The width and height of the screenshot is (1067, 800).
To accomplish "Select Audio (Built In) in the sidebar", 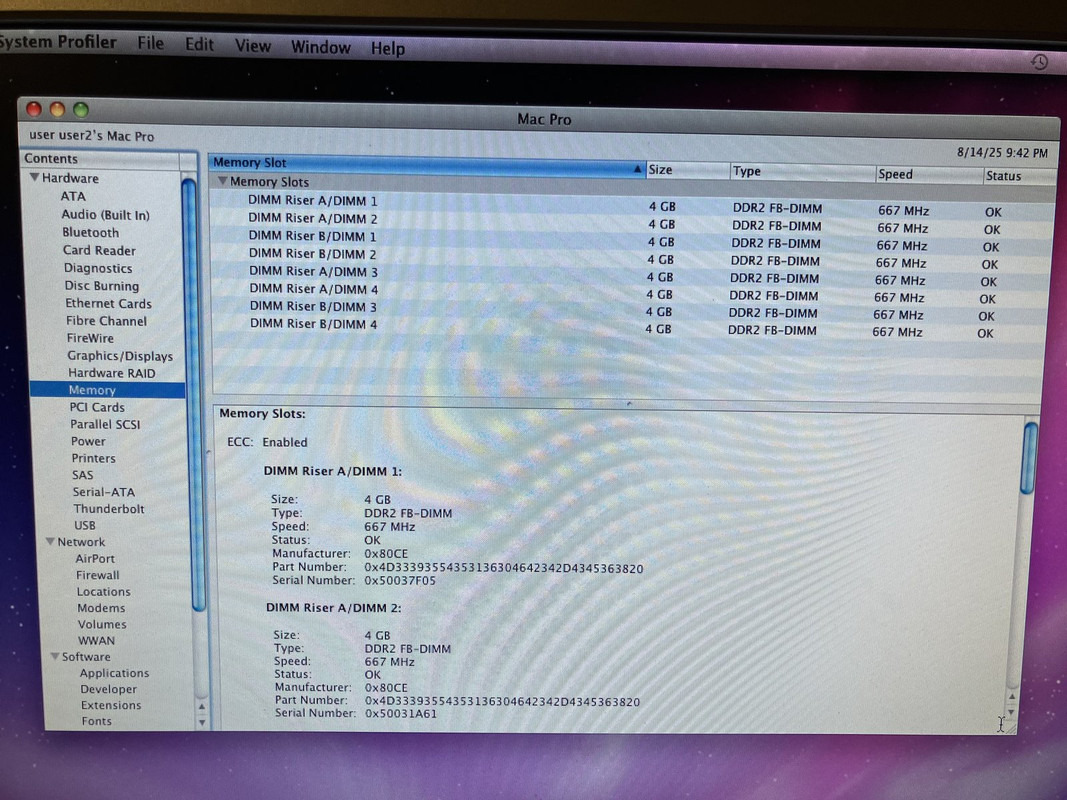I will tap(105, 214).
